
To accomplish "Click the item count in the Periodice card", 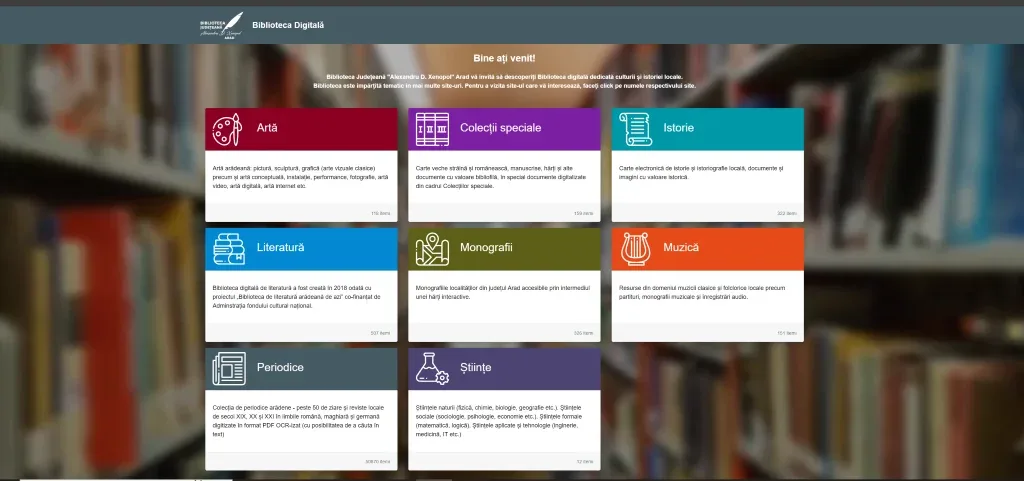I will coord(377,461).
